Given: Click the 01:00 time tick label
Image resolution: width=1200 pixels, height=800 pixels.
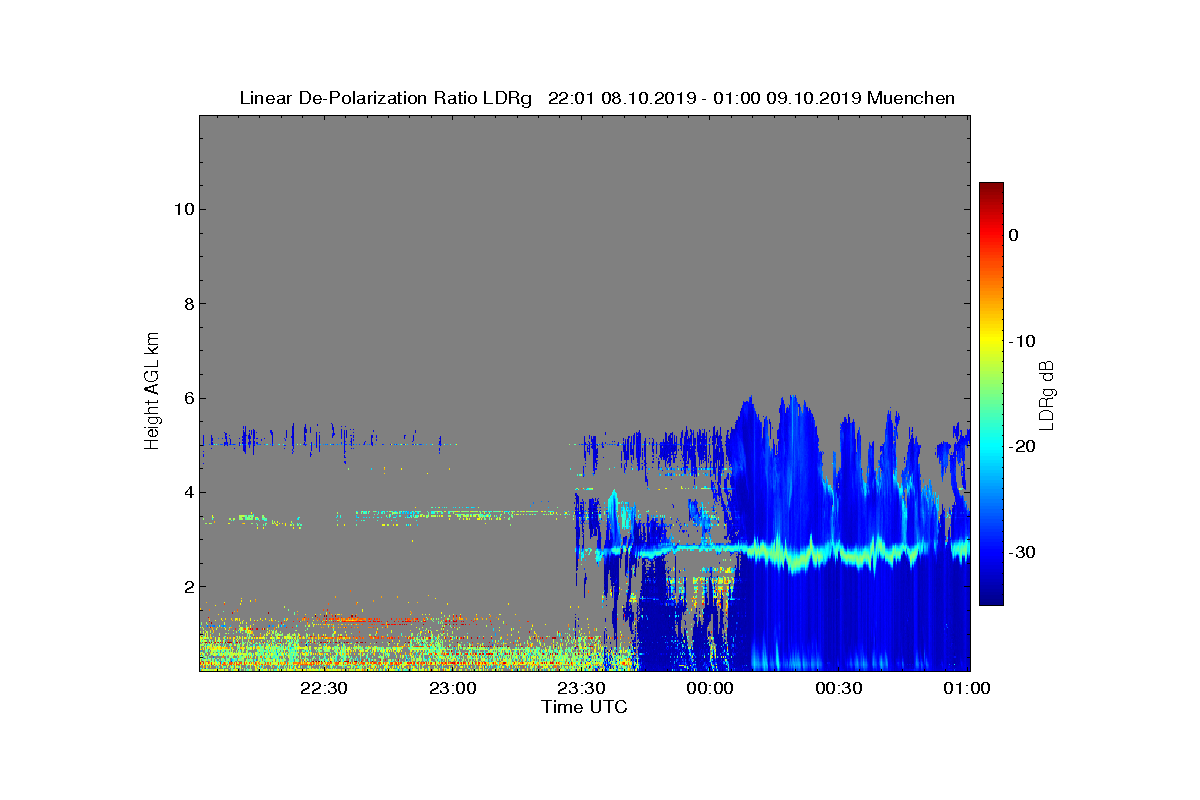Looking at the screenshot, I should (966, 688).
